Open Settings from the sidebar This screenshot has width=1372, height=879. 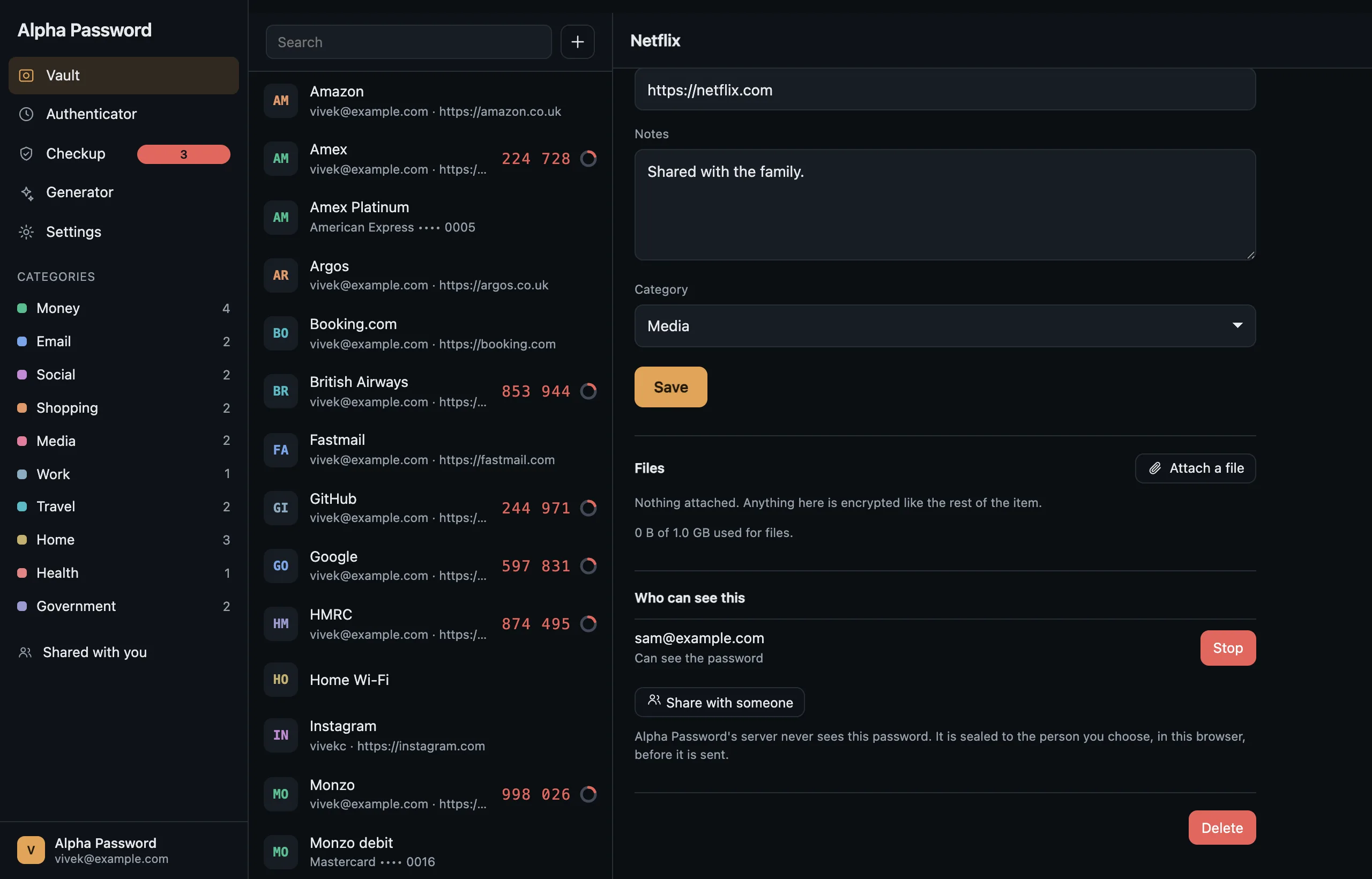124,232
